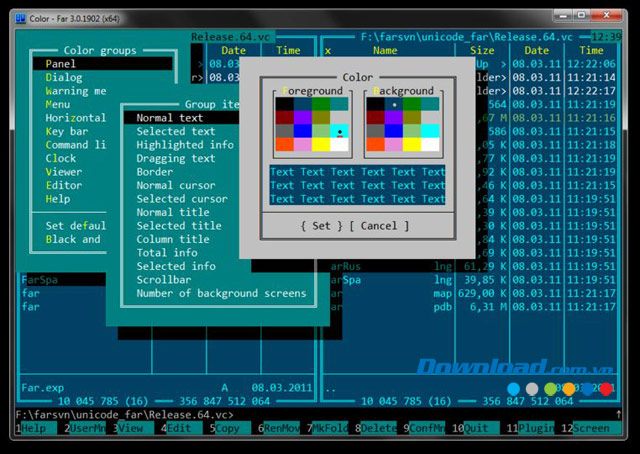This screenshot has width=640, height=454.
Task: Cancel the Color dialog
Action: click(379, 226)
